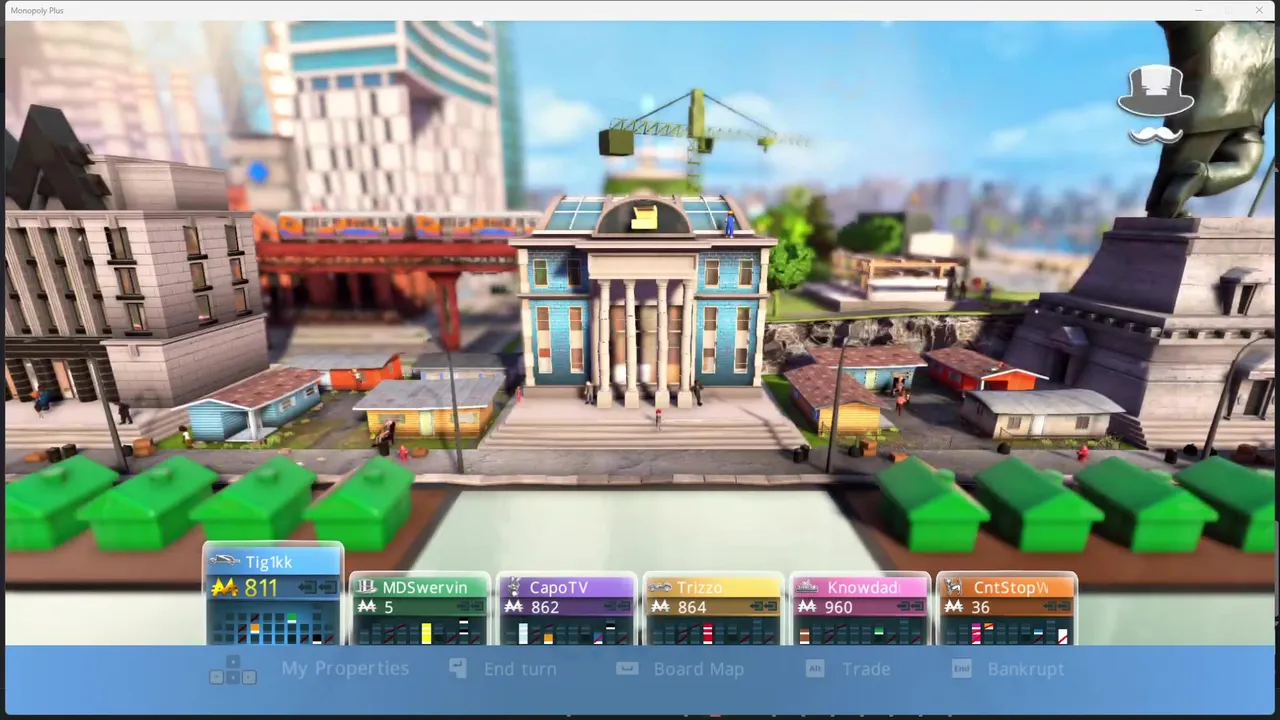Open the Trade option
The image size is (1280, 720).
[x=866, y=669]
